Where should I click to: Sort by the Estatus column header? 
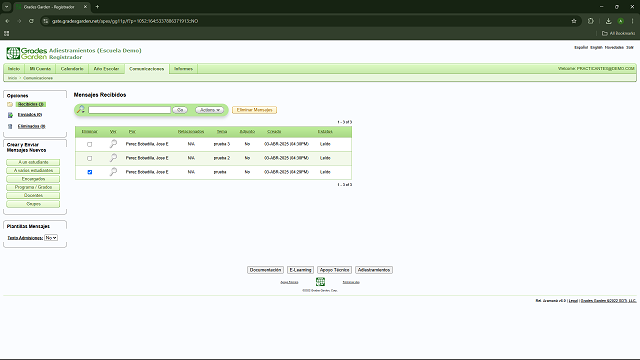tap(325, 131)
